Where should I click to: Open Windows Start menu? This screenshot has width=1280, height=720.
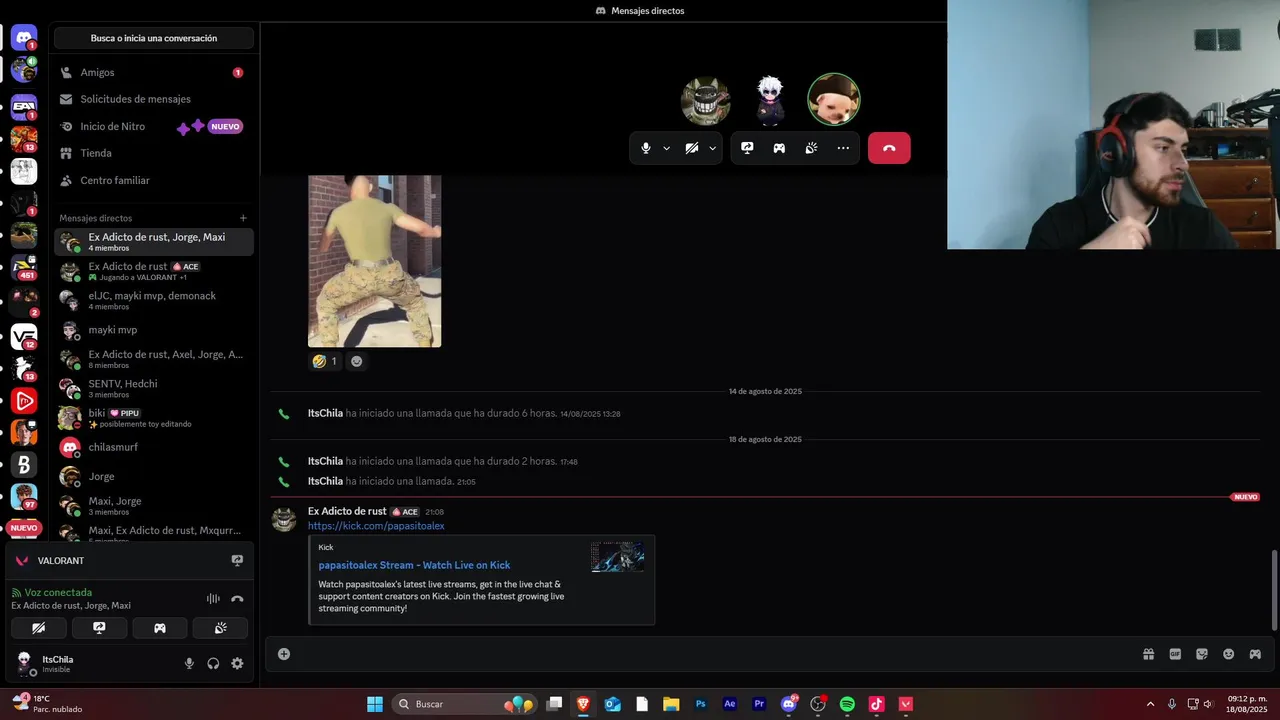pyautogui.click(x=375, y=704)
